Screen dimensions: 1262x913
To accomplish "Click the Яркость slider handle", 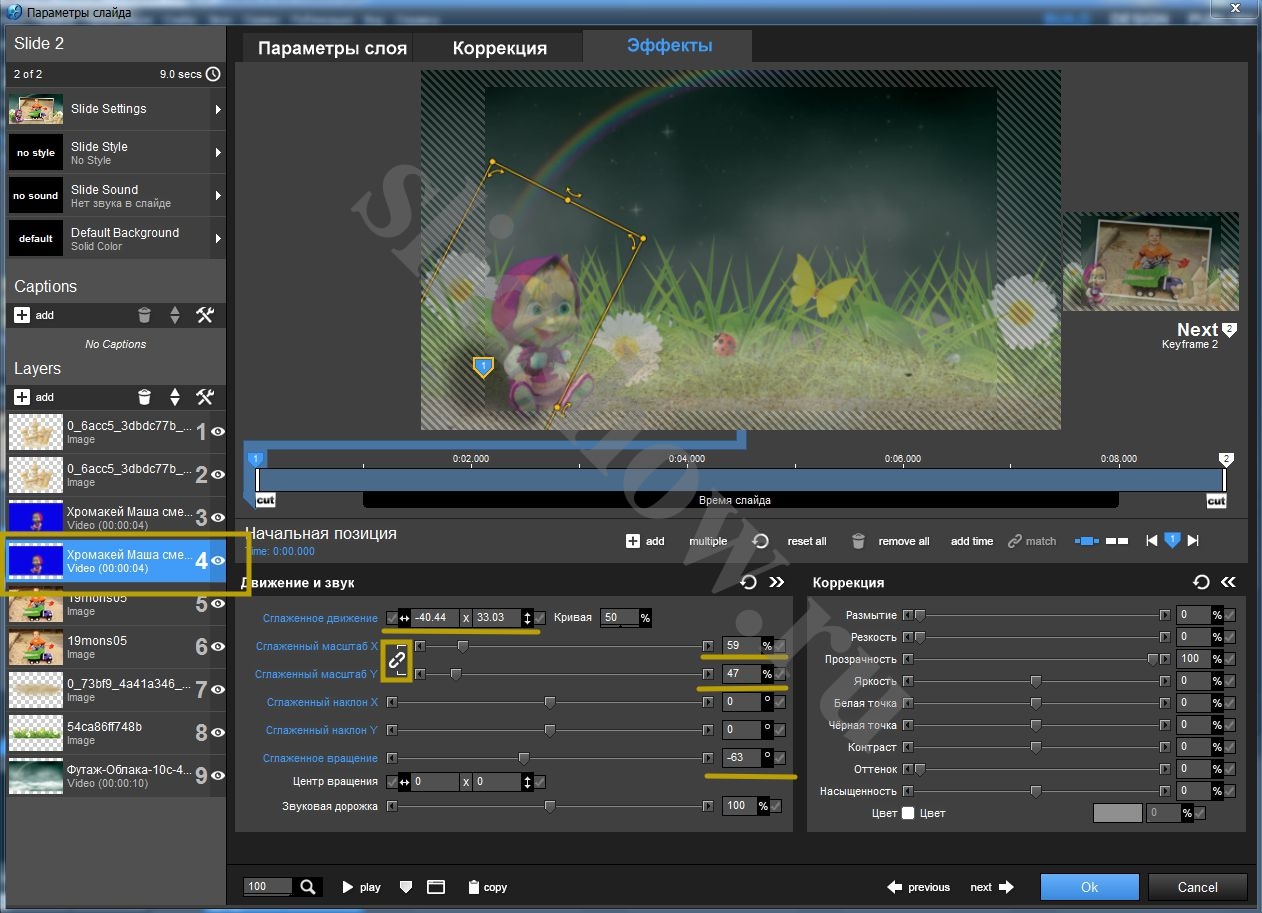I will [x=1036, y=681].
